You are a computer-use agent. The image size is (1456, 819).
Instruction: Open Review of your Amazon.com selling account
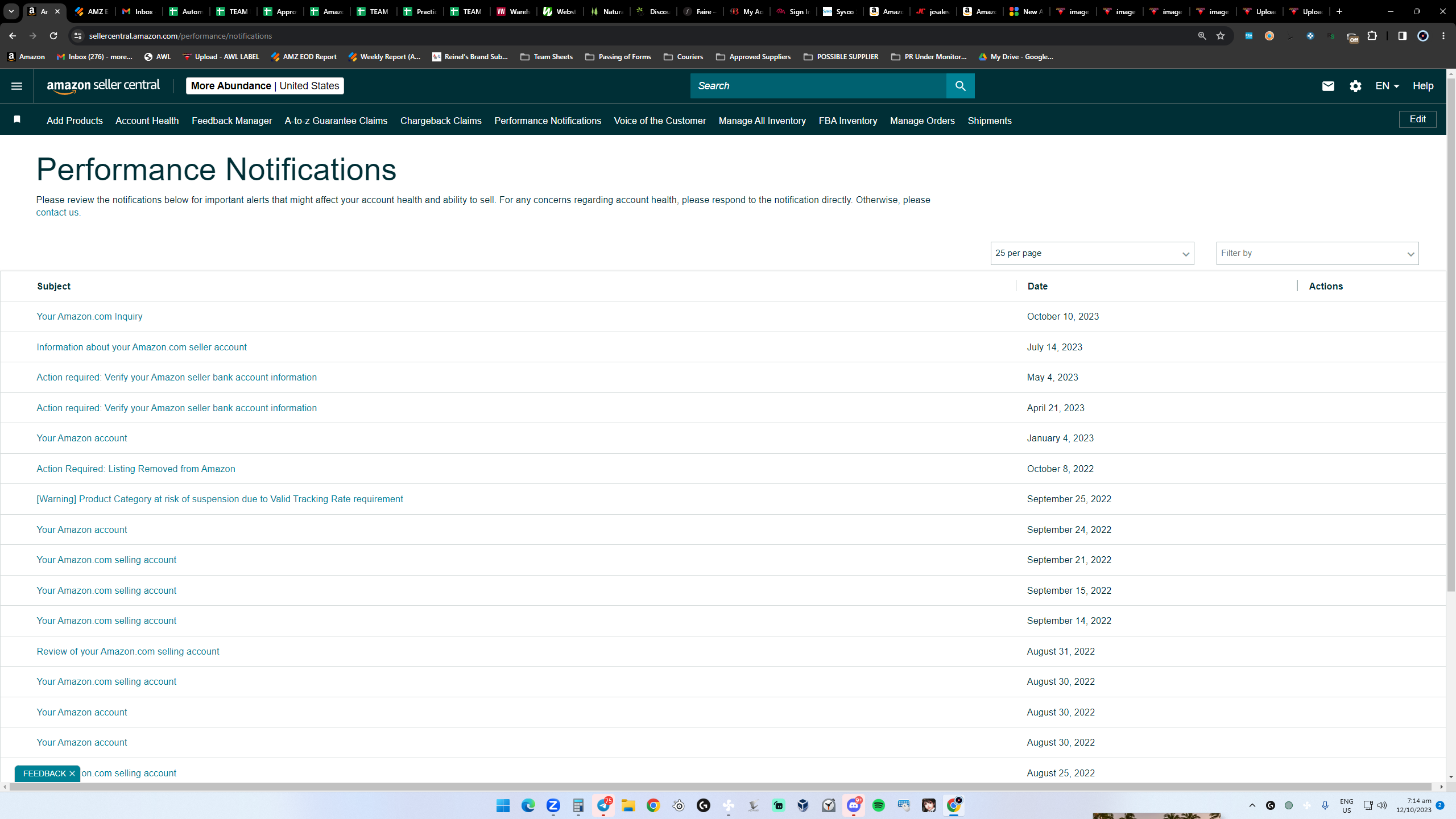(128, 652)
